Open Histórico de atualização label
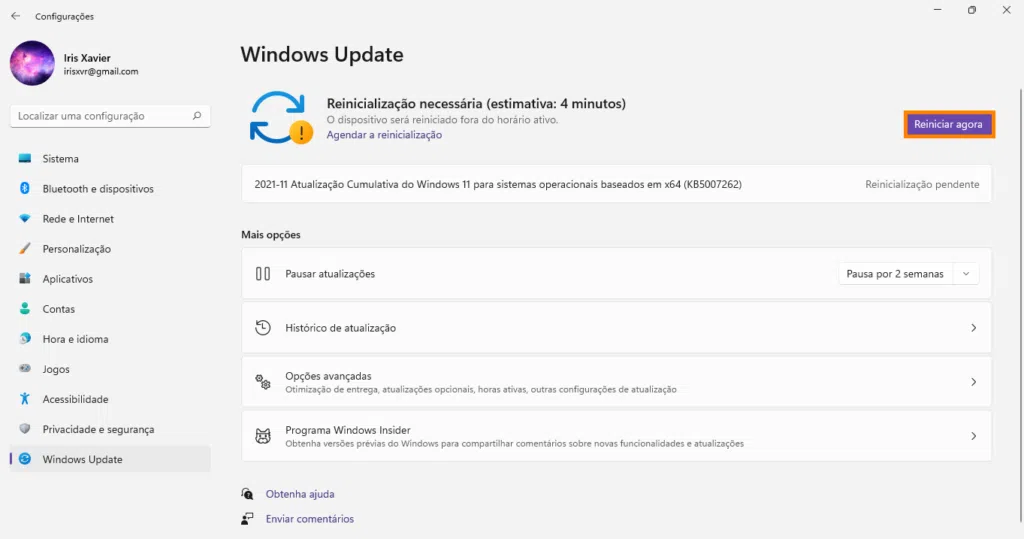 pos(340,328)
